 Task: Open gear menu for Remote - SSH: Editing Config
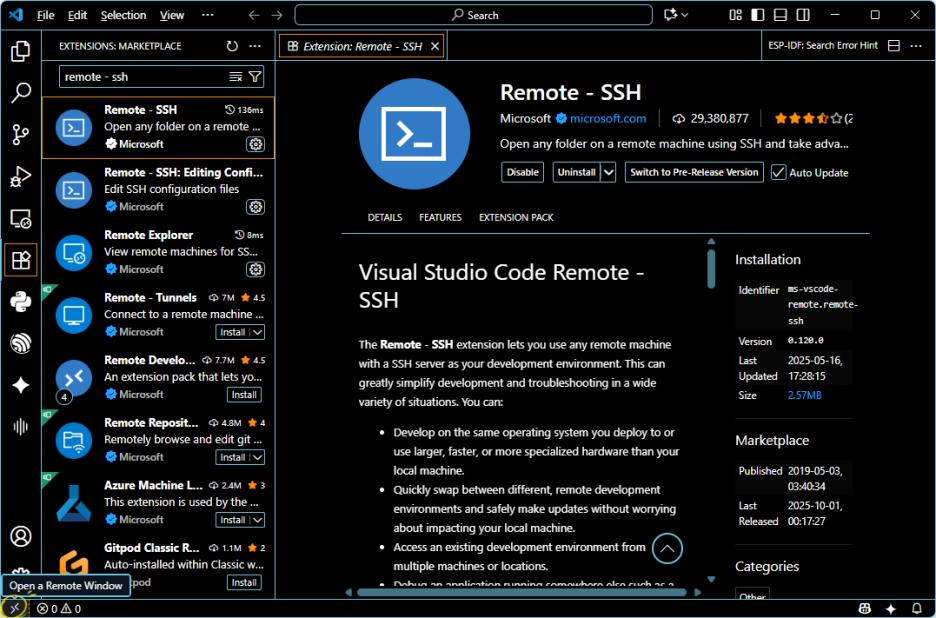click(255, 207)
